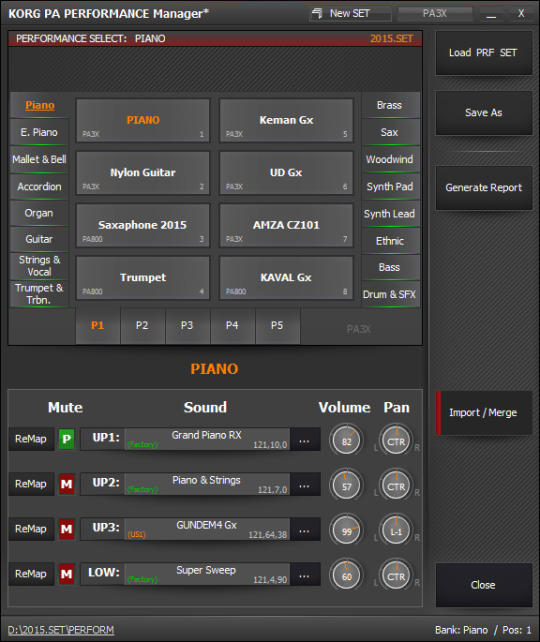Toggle UP2 mute button
Image resolution: width=540 pixels, height=642 pixels.
click(66, 484)
